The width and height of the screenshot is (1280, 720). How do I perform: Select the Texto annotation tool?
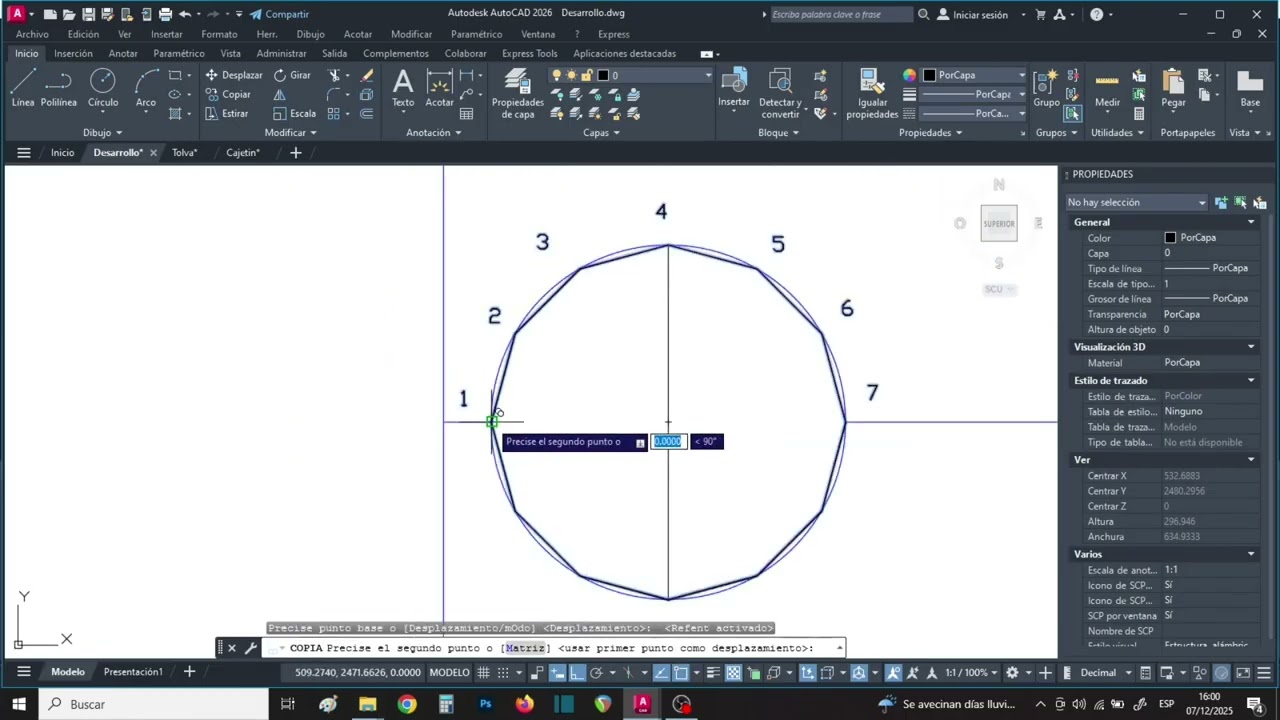point(403,88)
